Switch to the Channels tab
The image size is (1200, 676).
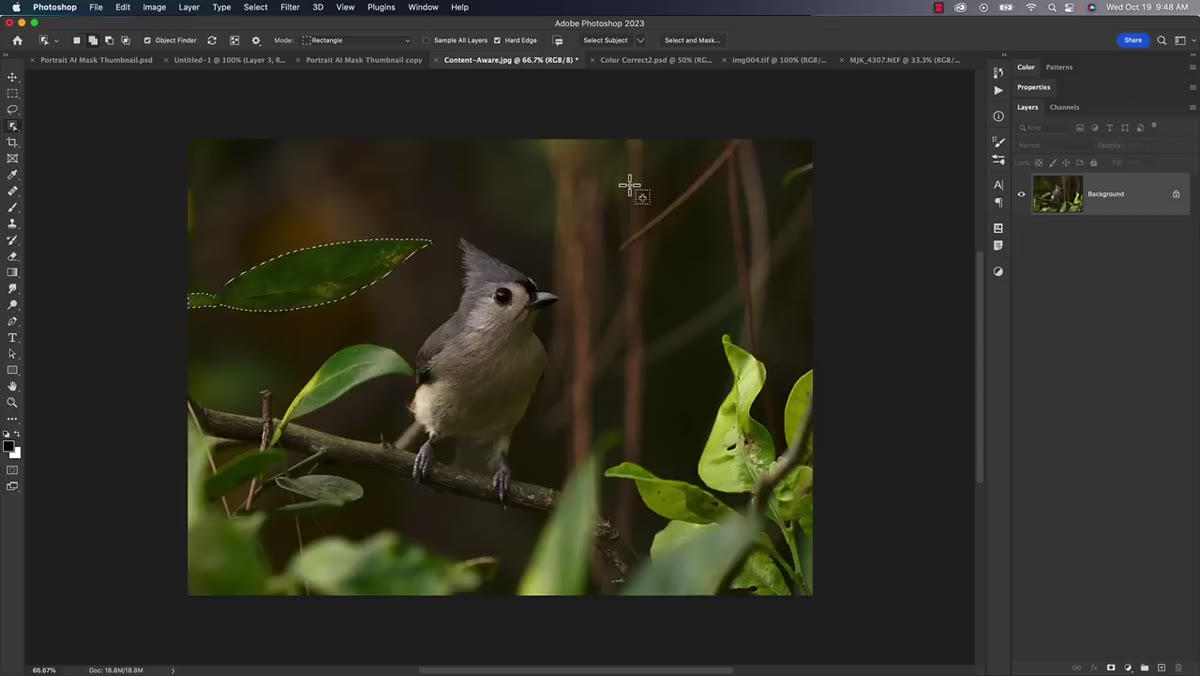[x=1064, y=107]
